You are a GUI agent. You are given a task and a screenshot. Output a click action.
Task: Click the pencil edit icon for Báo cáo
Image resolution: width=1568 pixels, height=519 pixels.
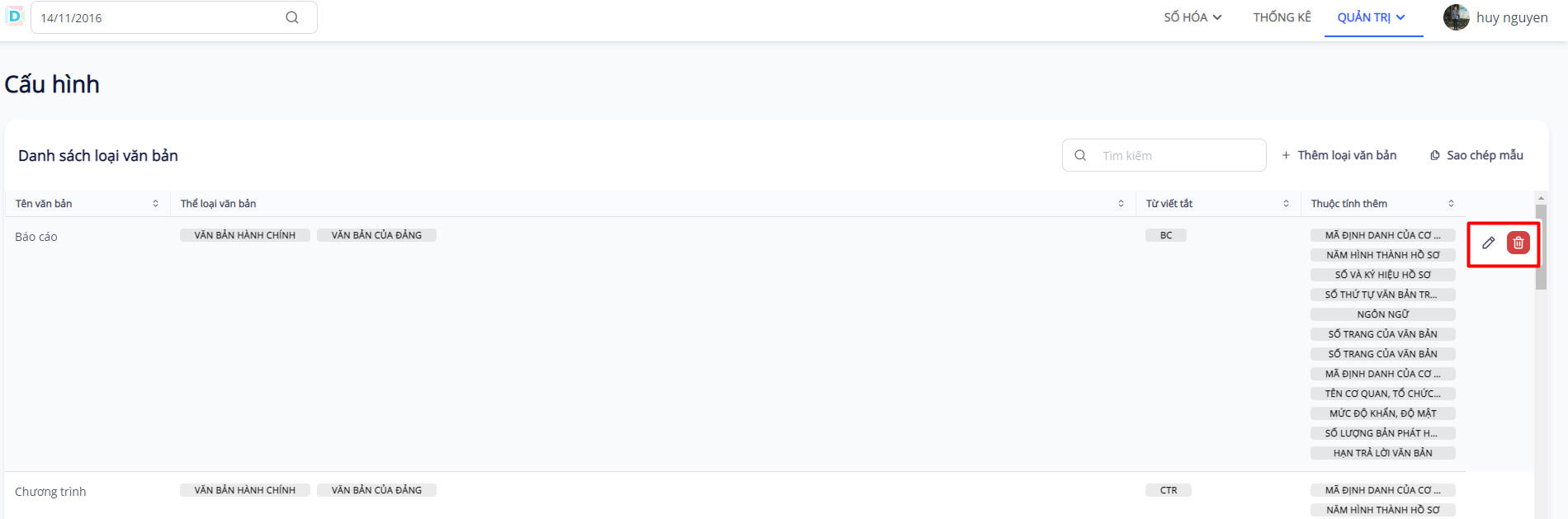point(1488,243)
